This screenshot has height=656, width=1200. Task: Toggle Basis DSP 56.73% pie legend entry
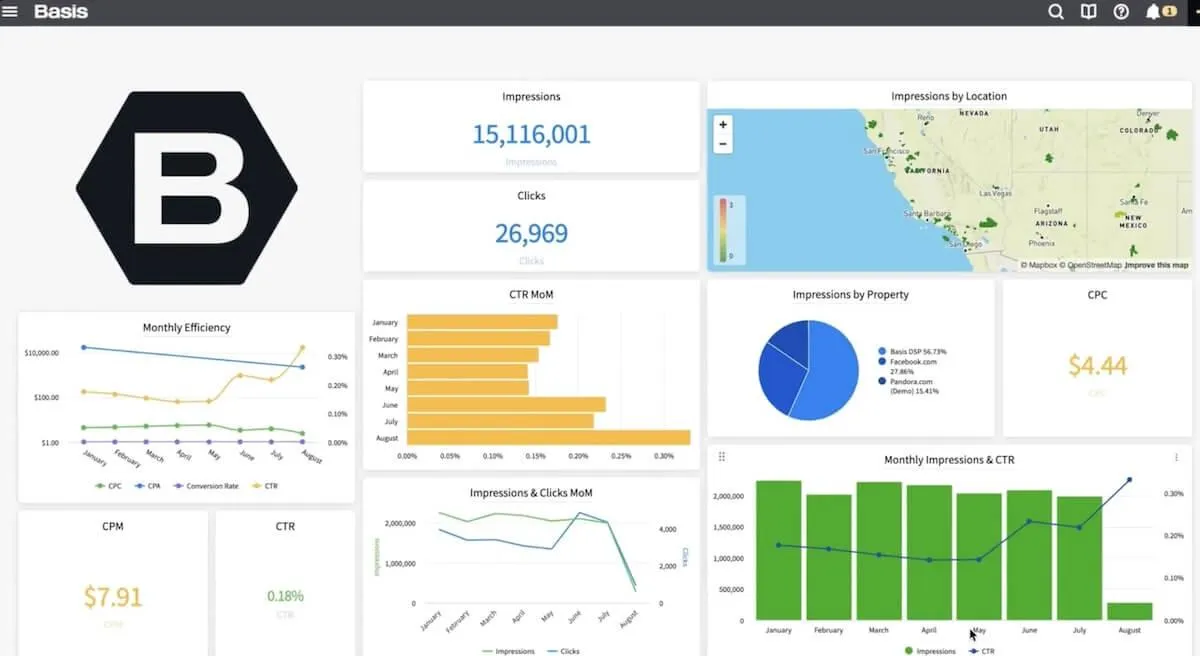pos(912,352)
